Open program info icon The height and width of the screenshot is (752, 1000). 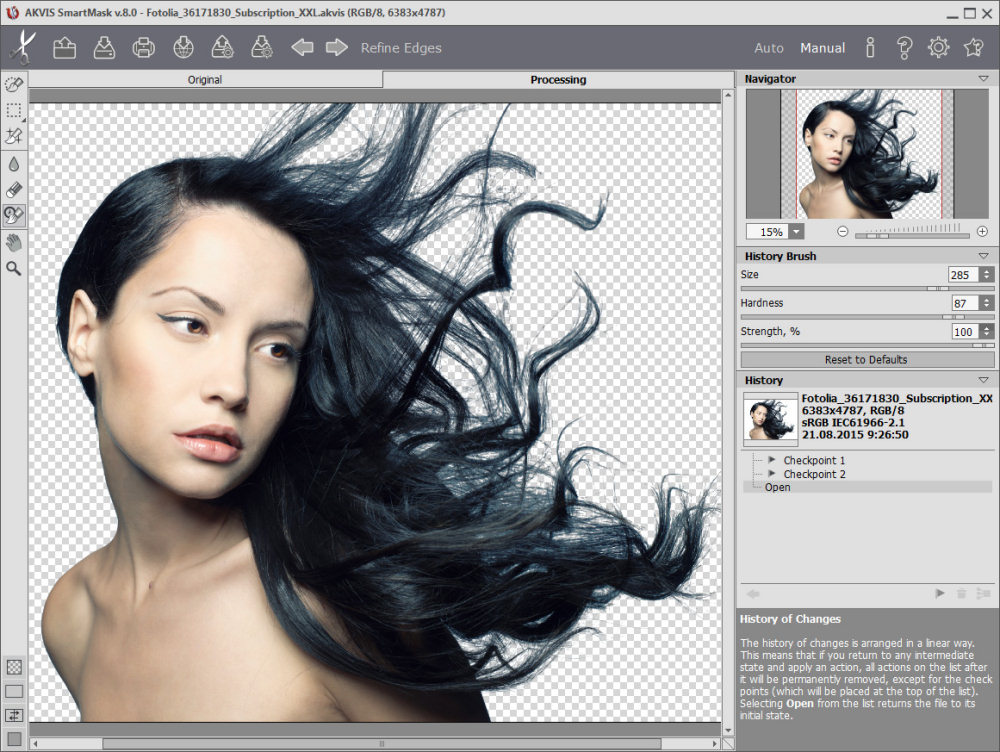coord(871,48)
